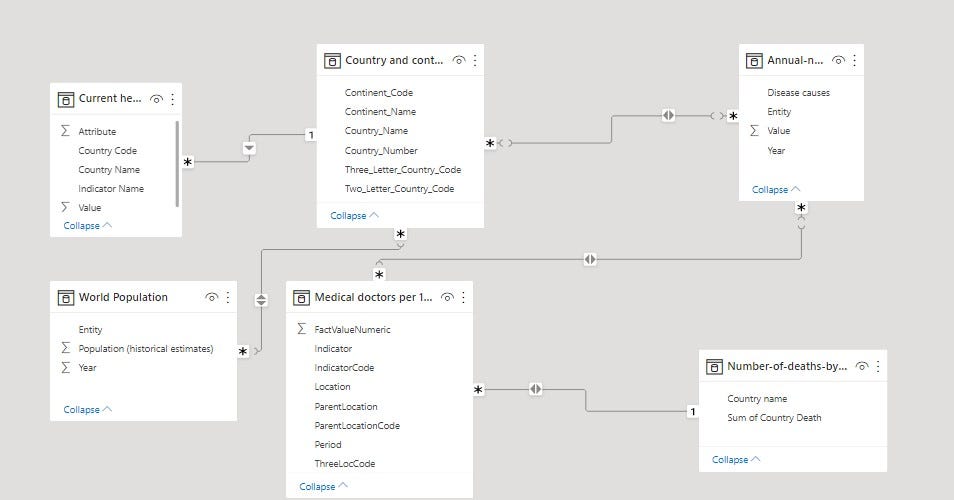The image size is (954, 500).
Task: Open more options for Country and continent table
Action: click(x=475, y=60)
